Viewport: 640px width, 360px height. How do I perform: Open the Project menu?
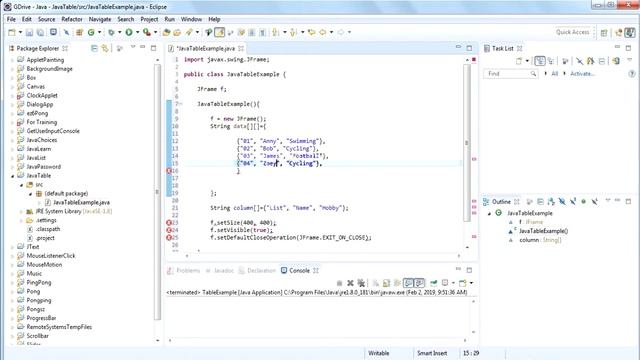[x=149, y=19]
